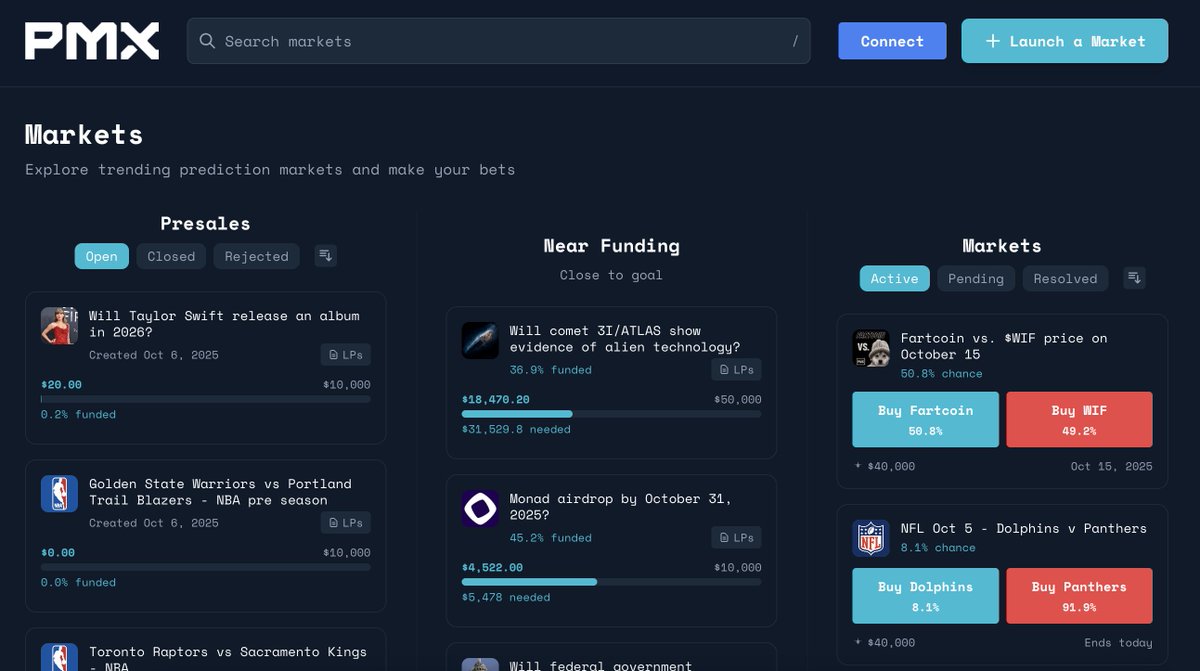Screen dimensions: 1200x671
Task: Open Taylor Swift album market title
Action: click(224, 323)
